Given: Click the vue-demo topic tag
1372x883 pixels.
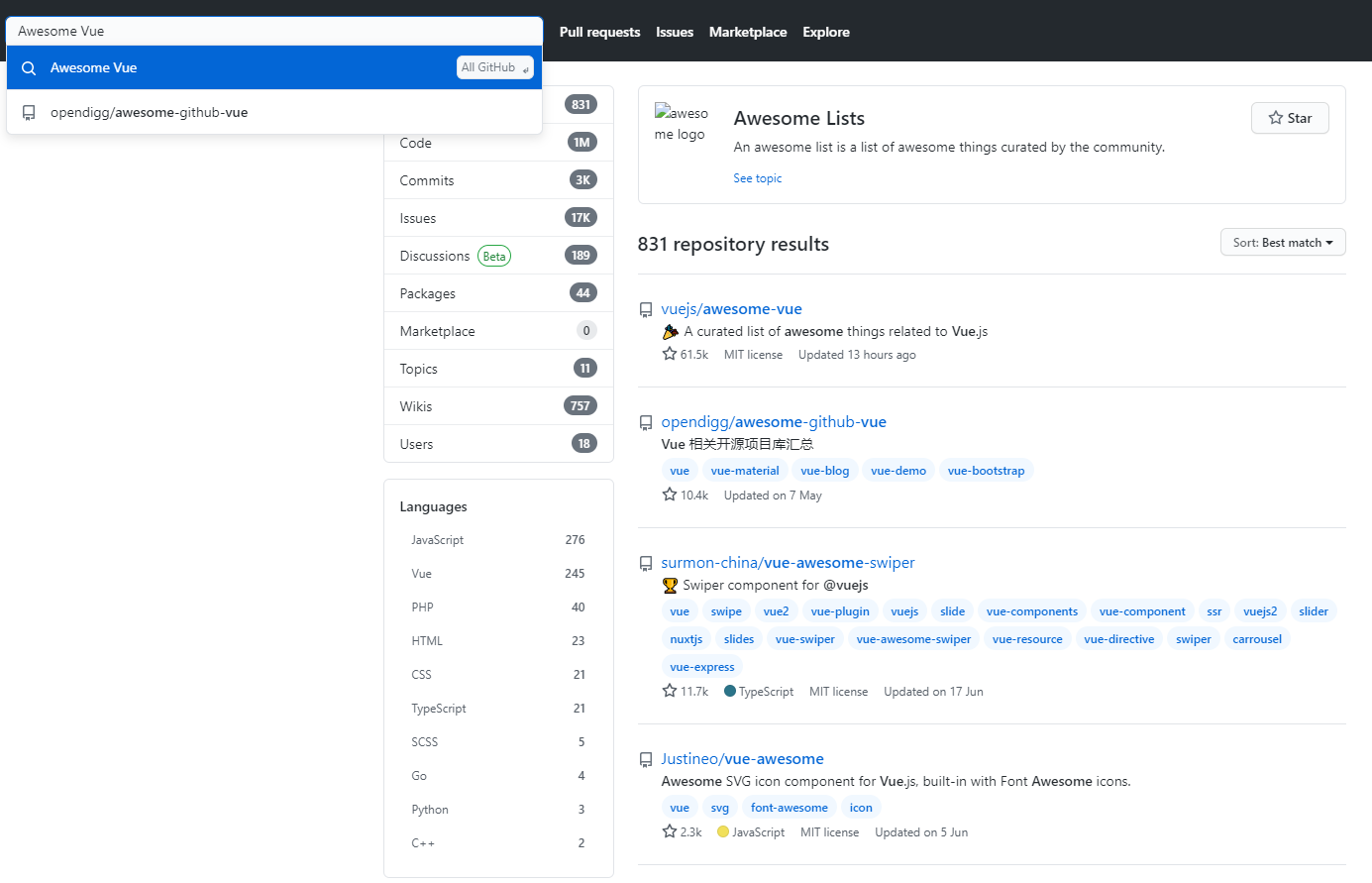Looking at the screenshot, I should coord(898,471).
